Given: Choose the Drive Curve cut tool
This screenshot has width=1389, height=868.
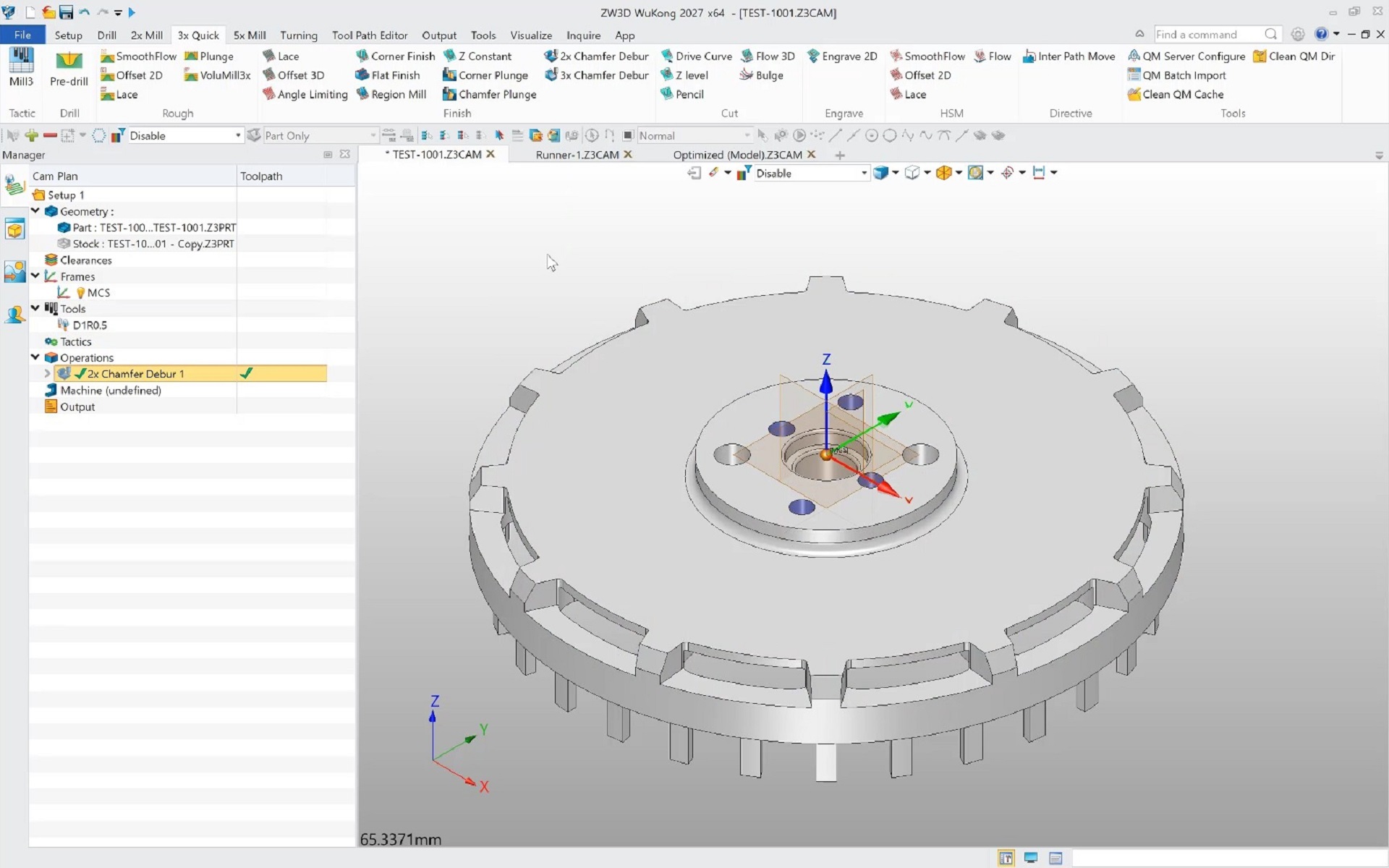Looking at the screenshot, I should coord(696,56).
